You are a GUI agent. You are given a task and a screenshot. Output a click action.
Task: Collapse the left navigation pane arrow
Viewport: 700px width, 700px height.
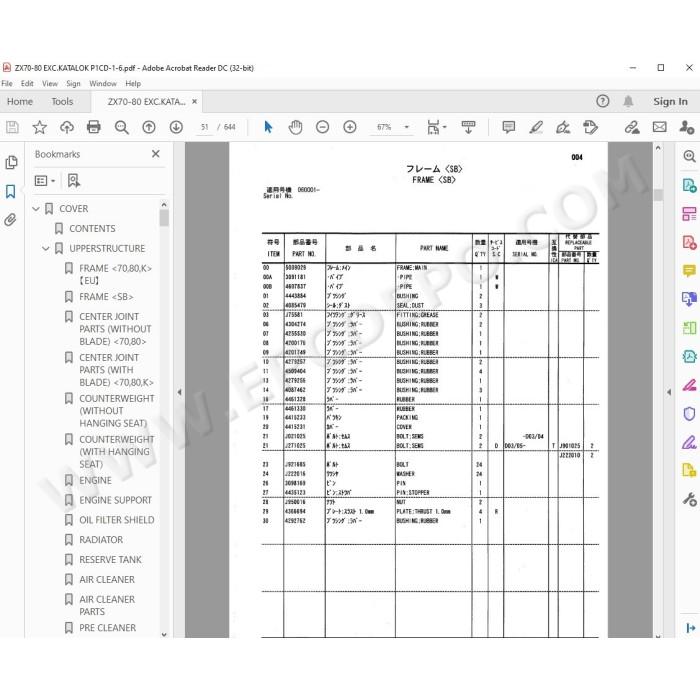pyautogui.click(x=179, y=392)
